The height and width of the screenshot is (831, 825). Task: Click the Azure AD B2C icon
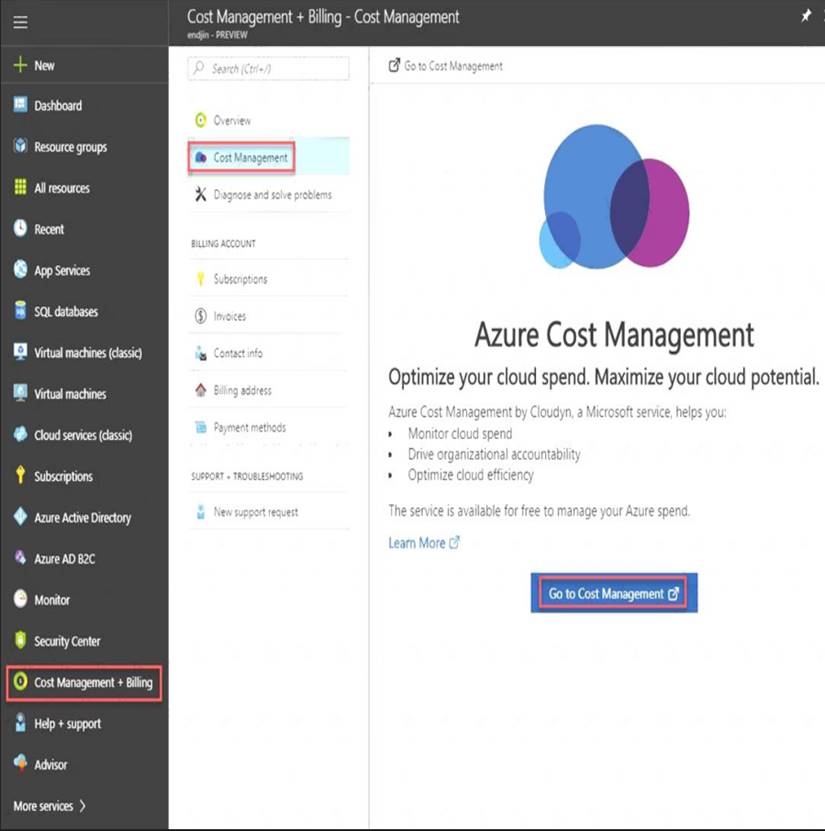click(20, 558)
